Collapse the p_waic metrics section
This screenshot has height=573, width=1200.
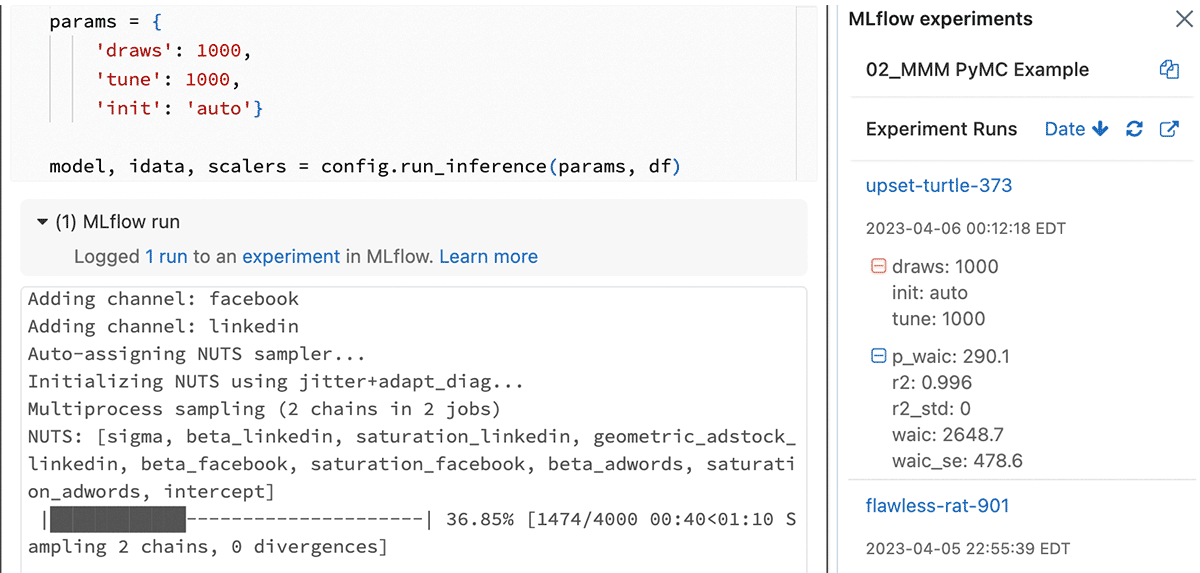click(879, 356)
